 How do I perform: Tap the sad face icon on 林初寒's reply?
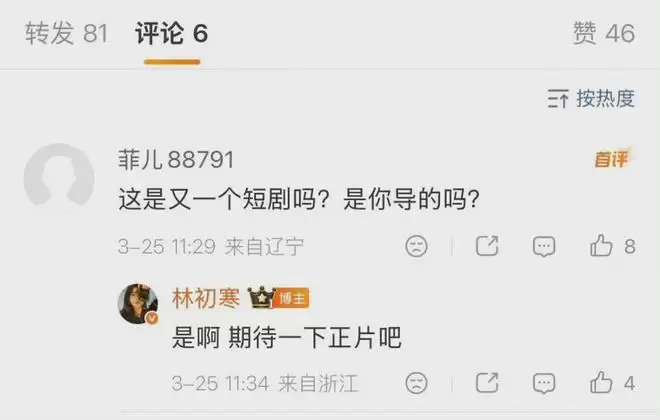tap(416, 383)
